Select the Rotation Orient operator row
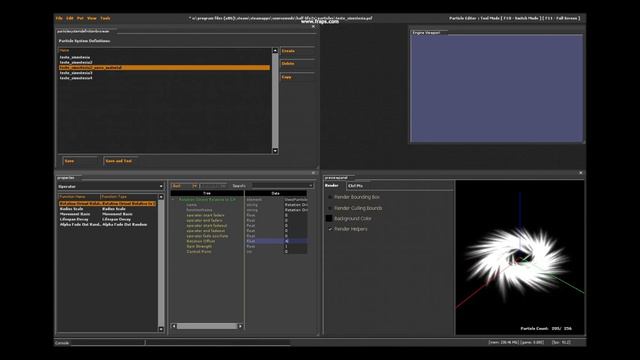The height and width of the screenshot is (360, 640). [107, 203]
